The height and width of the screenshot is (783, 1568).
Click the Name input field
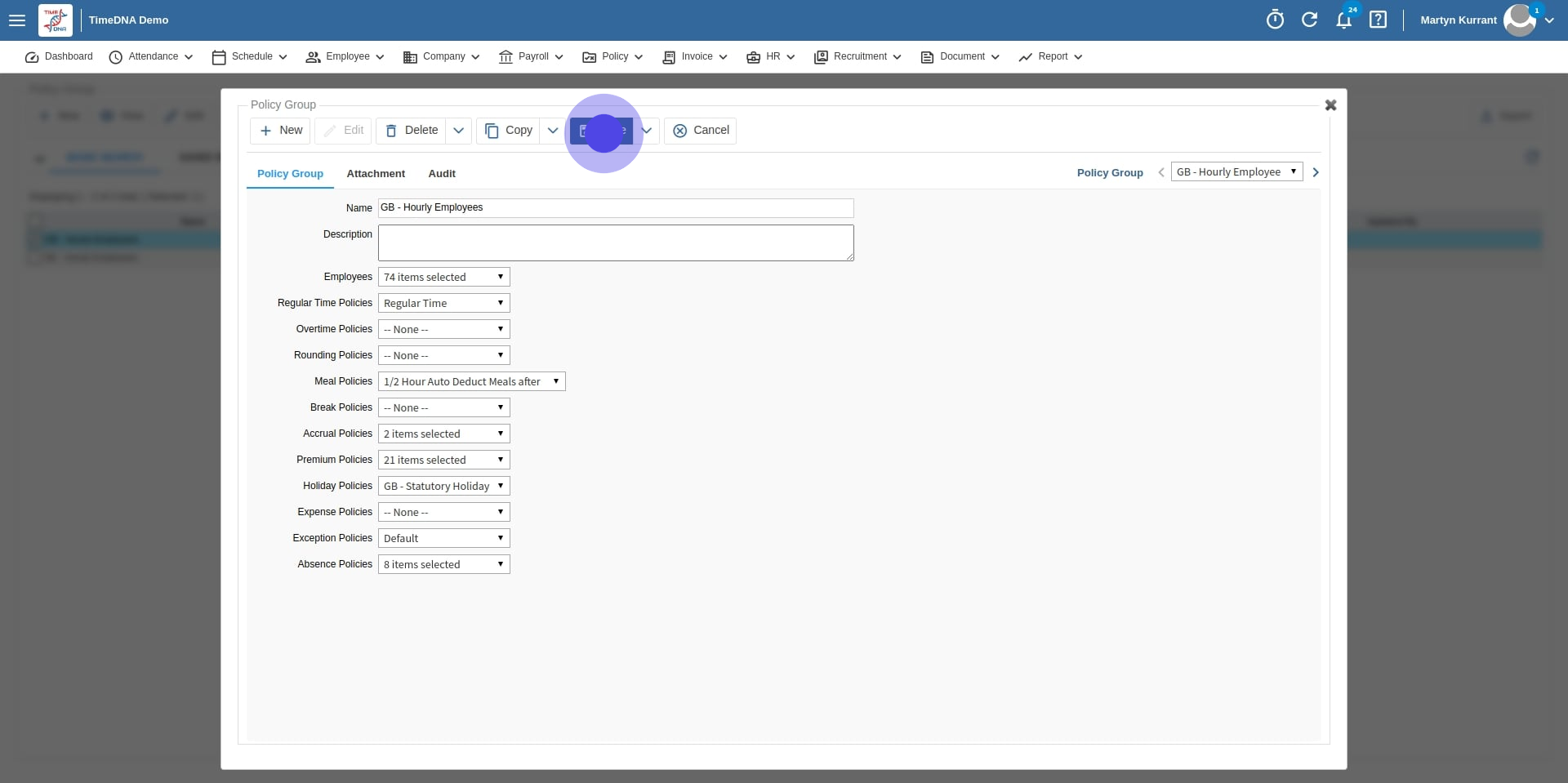pos(616,208)
